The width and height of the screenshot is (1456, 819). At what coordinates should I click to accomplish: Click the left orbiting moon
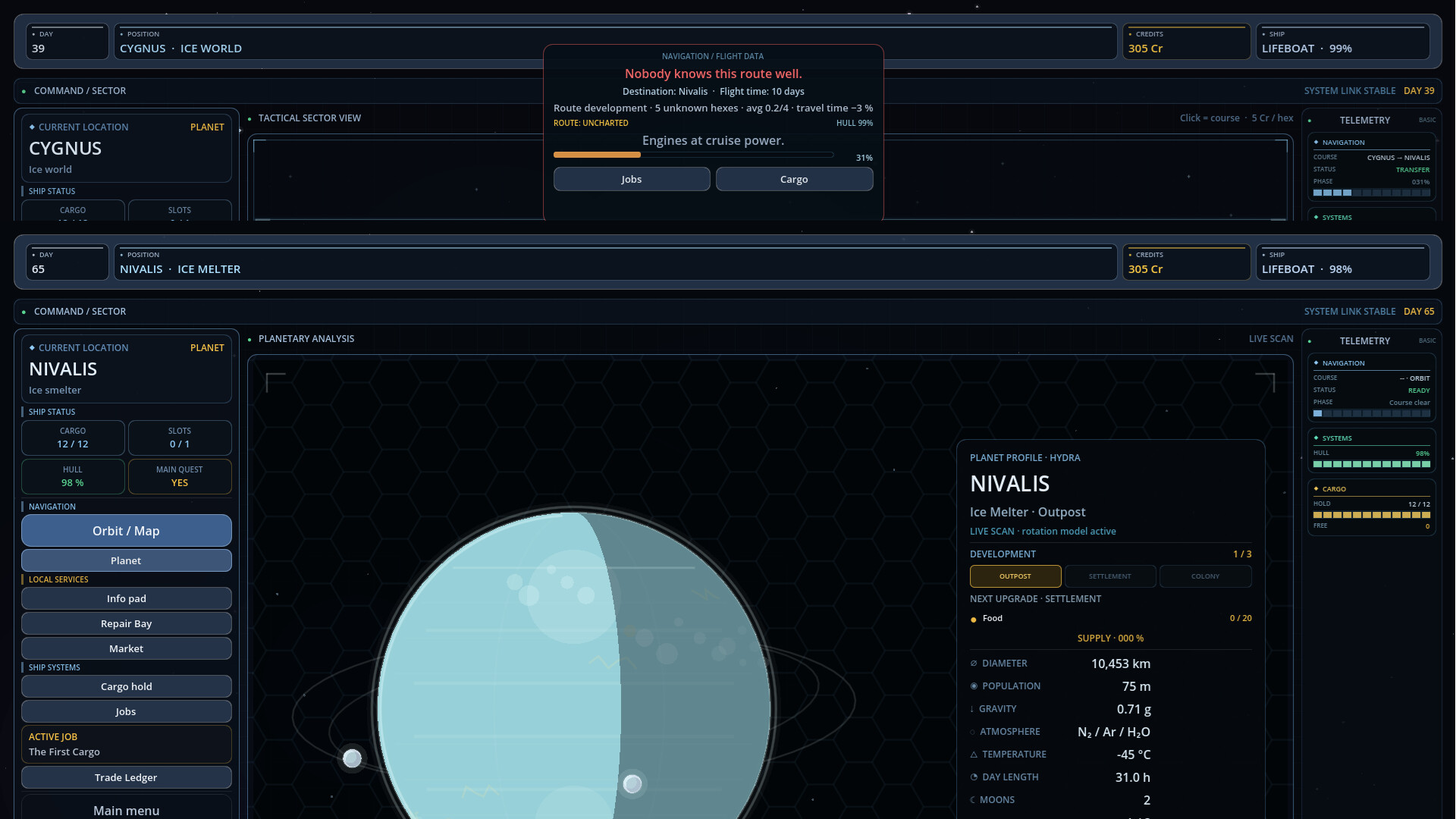click(352, 758)
